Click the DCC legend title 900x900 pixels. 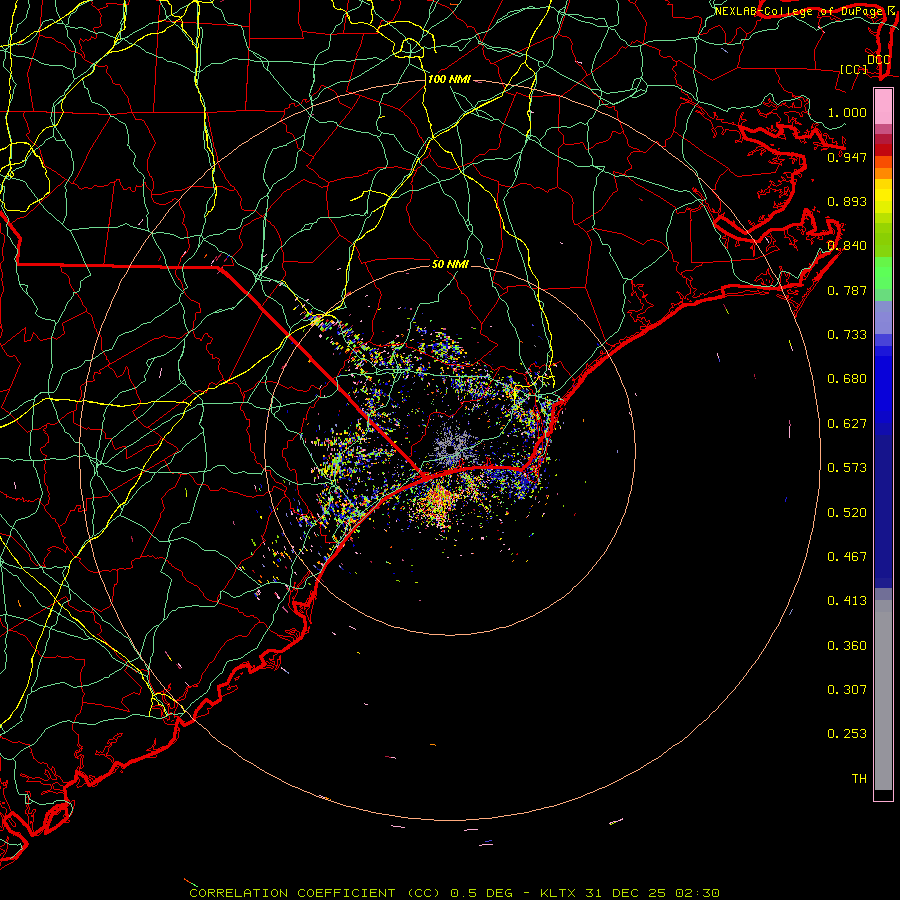878,60
